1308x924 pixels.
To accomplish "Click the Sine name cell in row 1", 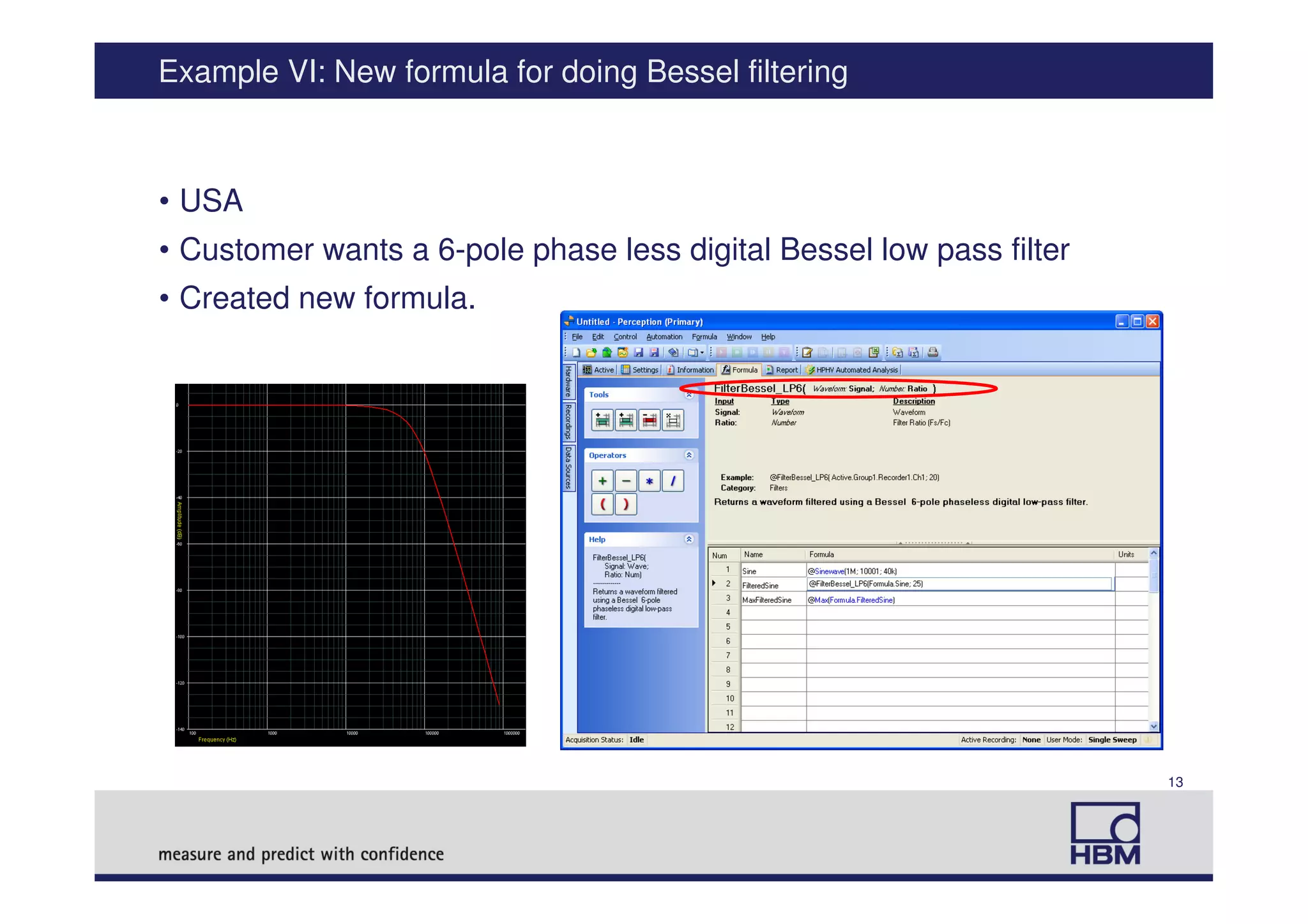I will pyautogui.click(x=773, y=571).
